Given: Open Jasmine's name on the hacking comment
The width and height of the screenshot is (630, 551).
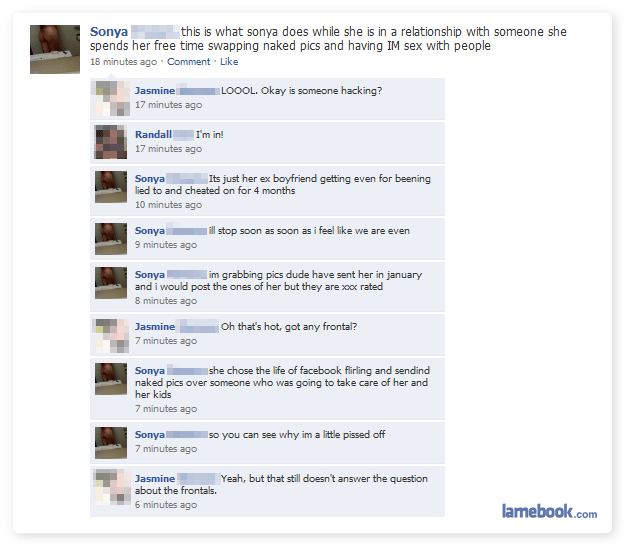Looking at the screenshot, I should point(155,90).
